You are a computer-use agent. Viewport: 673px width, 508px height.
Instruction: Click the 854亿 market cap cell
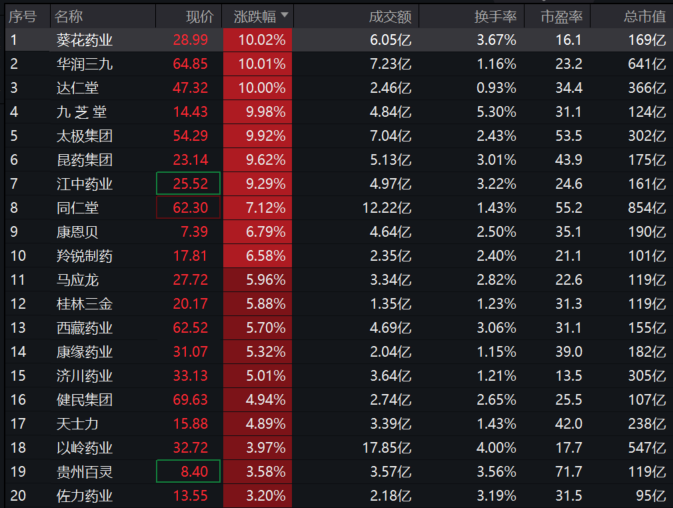pos(647,208)
